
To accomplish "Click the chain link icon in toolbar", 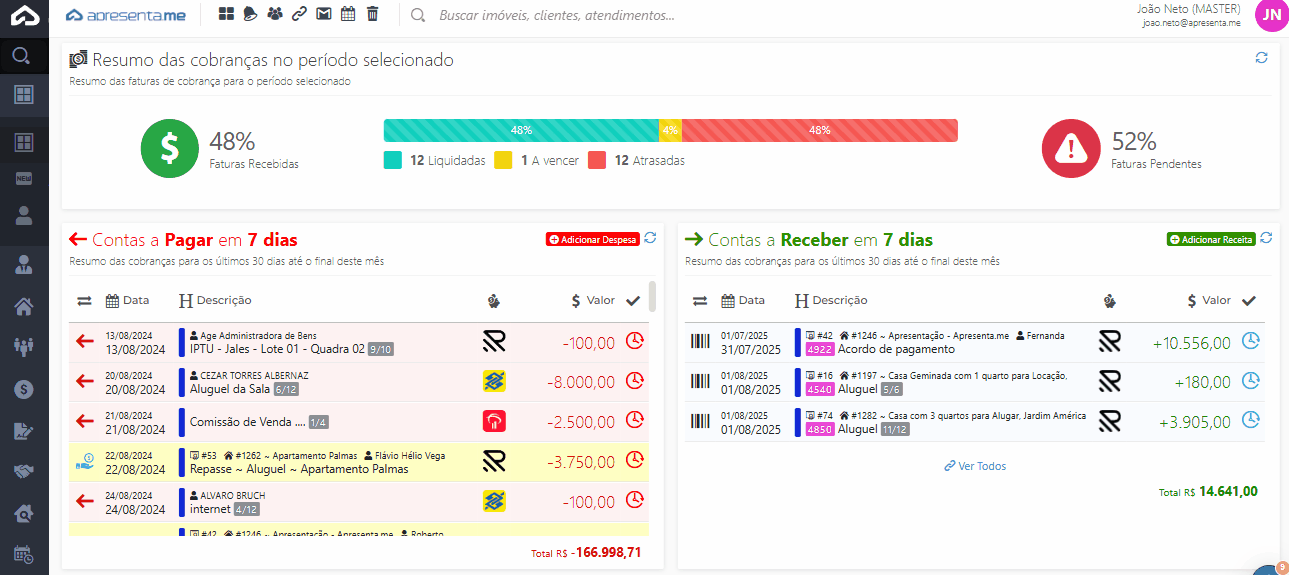I will pos(299,14).
